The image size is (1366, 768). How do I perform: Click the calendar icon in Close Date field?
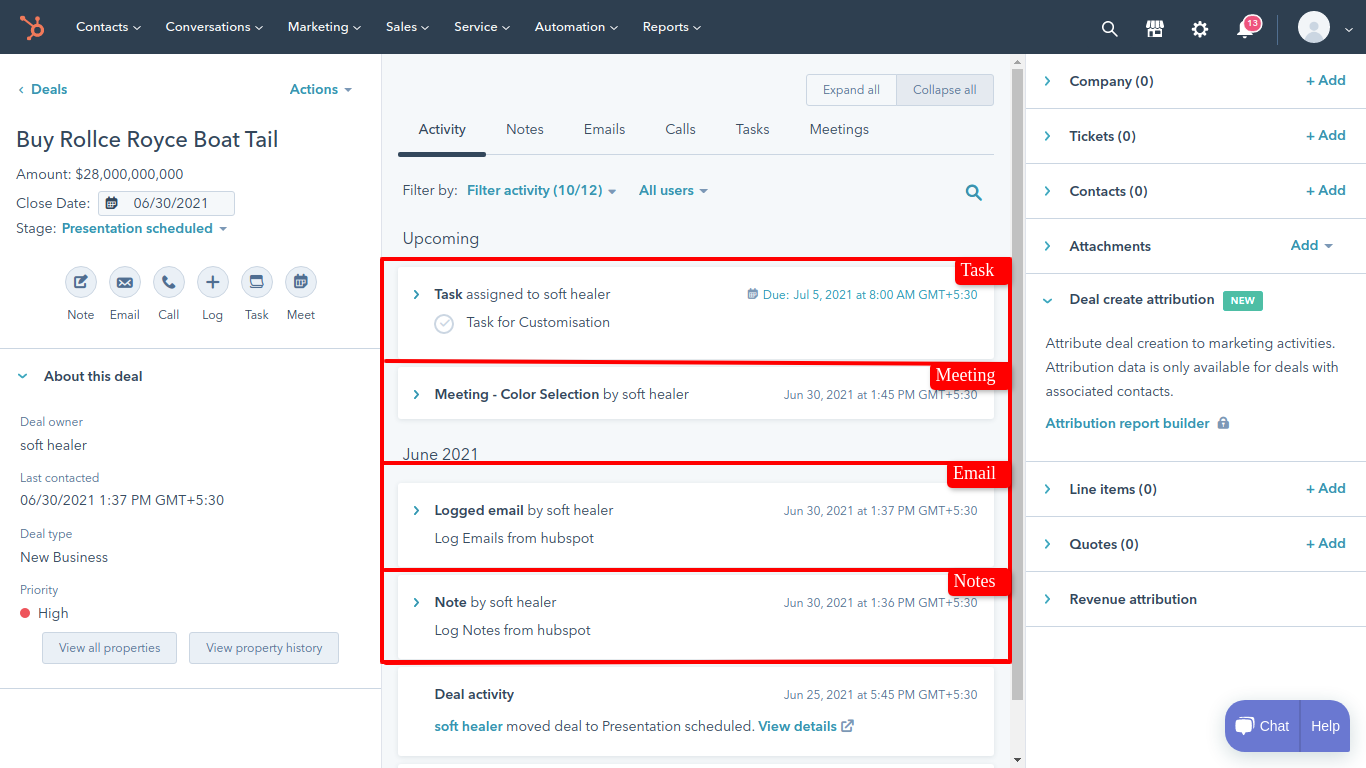pos(112,203)
